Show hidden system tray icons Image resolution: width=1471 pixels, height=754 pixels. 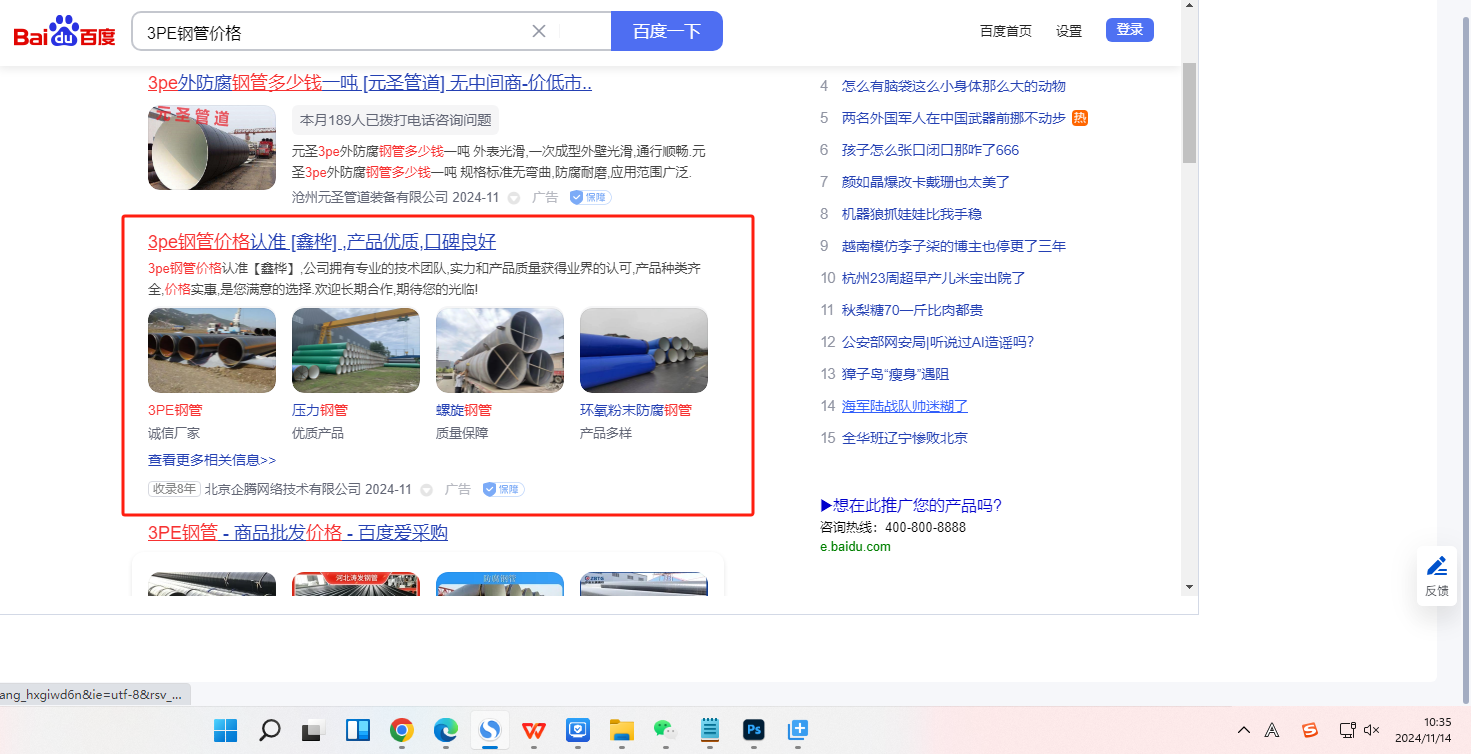(1244, 730)
